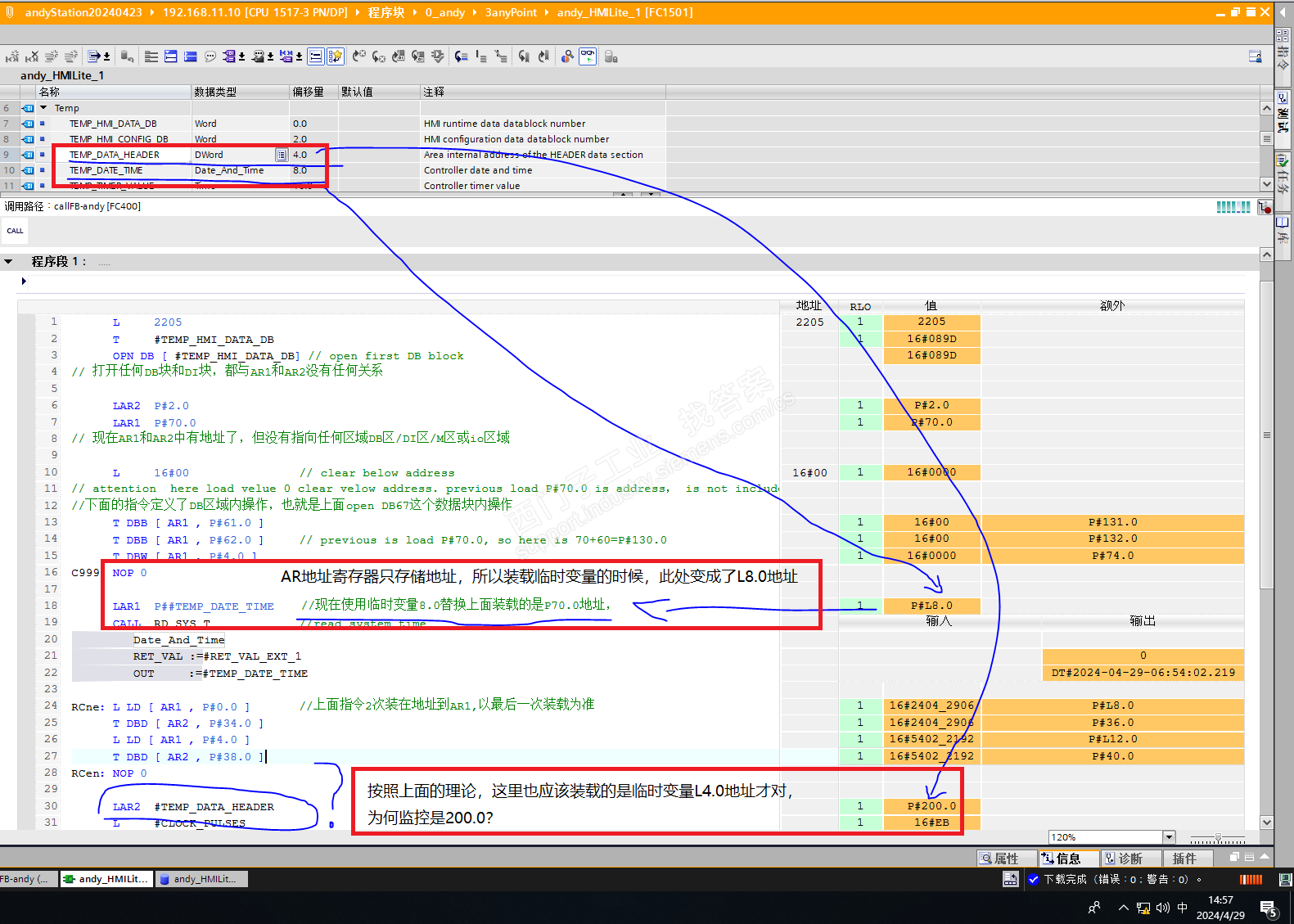The height and width of the screenshot is (924, 1294).
Task: Click the database lock icon in toolbar
Action: pyautogui.click(x=611, y=56)
